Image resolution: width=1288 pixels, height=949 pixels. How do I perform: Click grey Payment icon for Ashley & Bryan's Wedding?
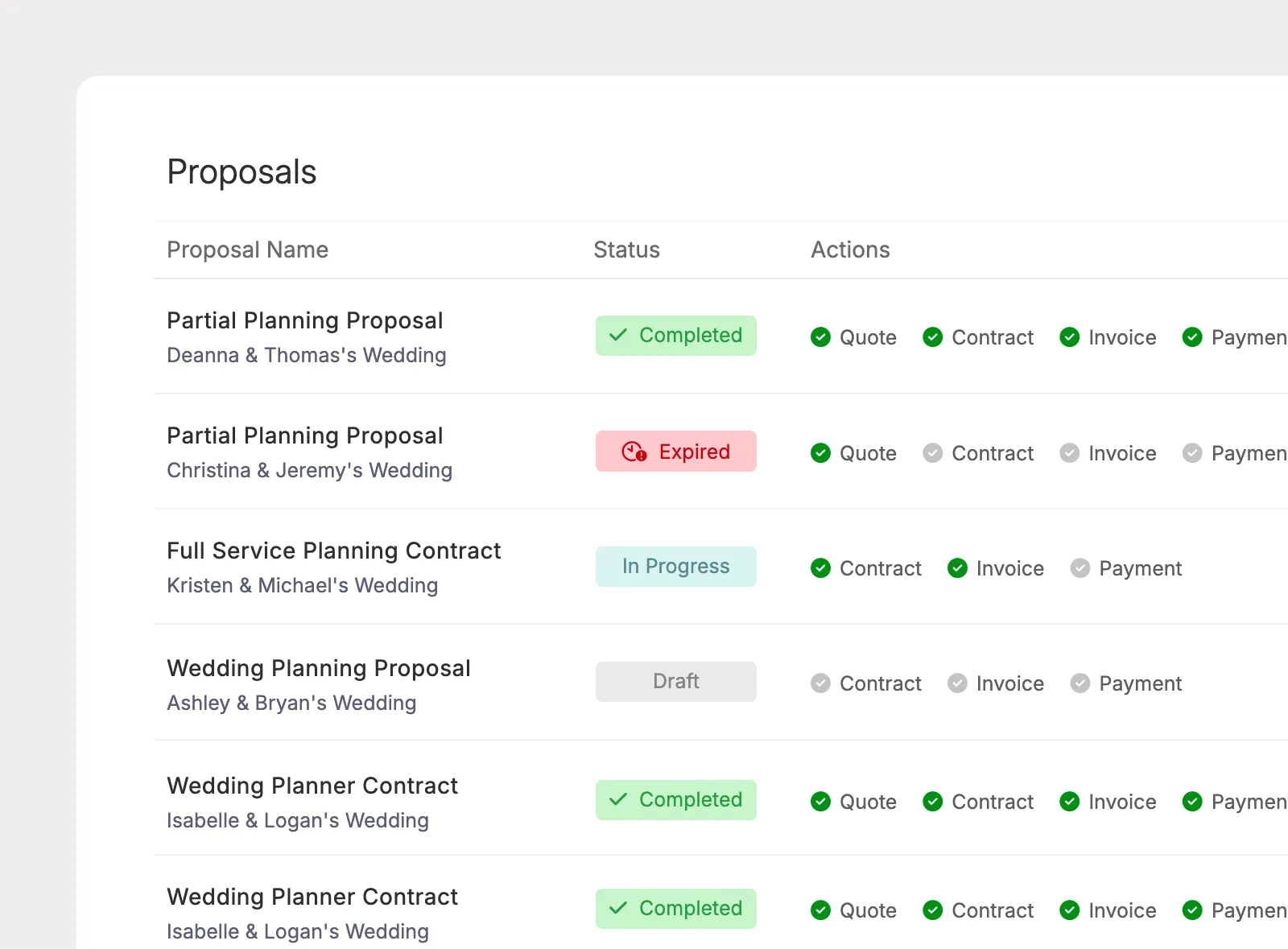tap(1080, 683)
